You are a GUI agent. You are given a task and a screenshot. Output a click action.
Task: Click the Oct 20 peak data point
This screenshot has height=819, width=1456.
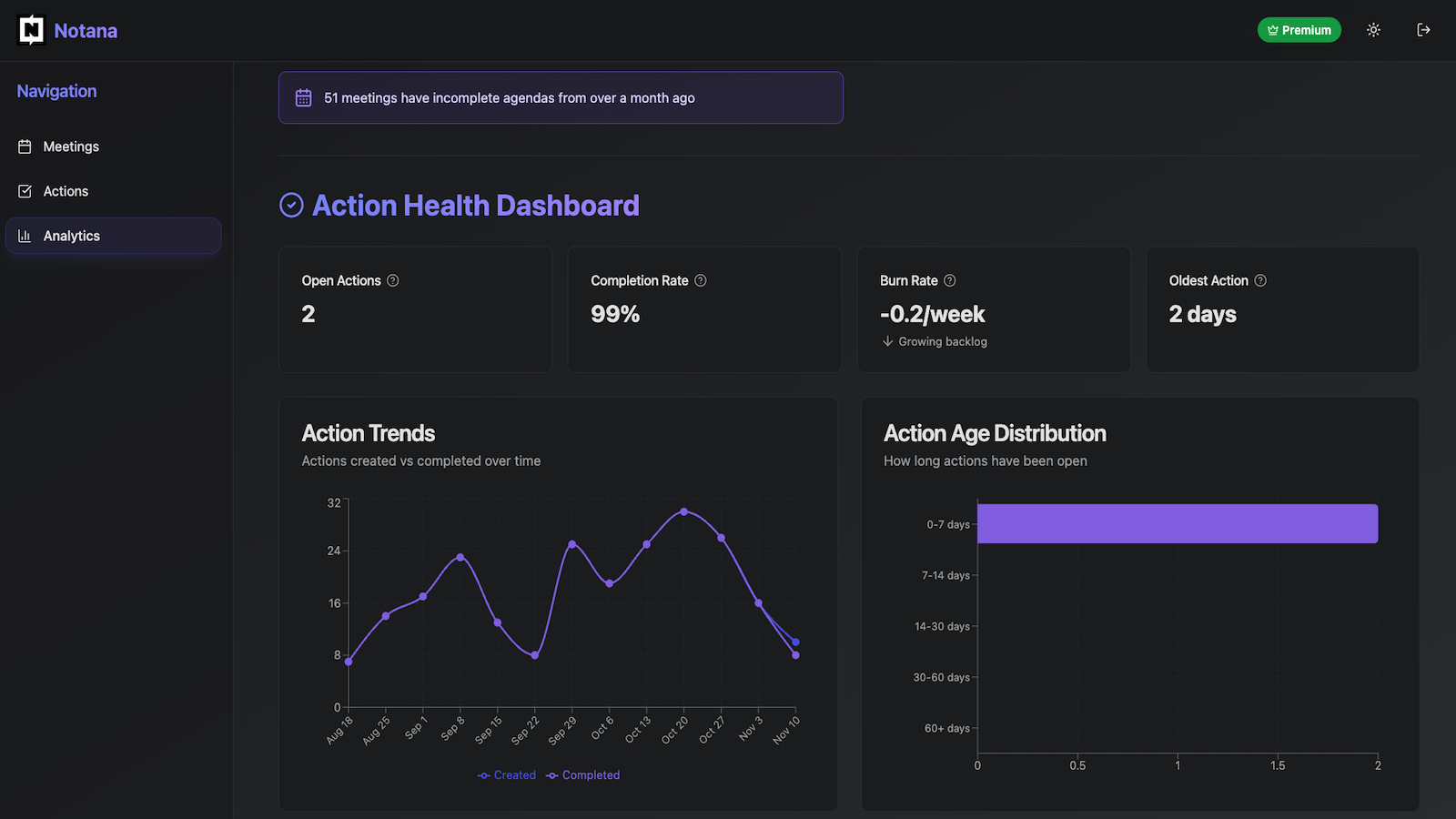pyautogui.click(x=684, y=511)
